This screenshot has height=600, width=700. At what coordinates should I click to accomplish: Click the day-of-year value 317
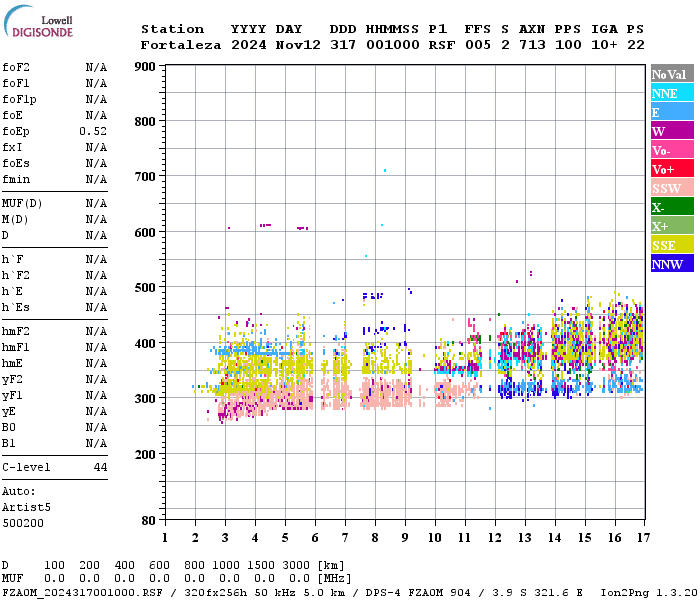click(x=343, y=45)
